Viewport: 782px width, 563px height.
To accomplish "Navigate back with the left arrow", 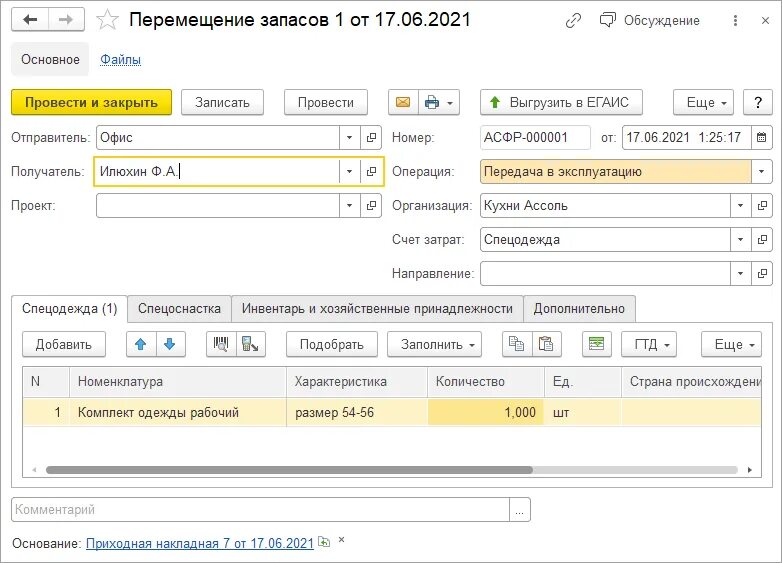I will 30,20.
